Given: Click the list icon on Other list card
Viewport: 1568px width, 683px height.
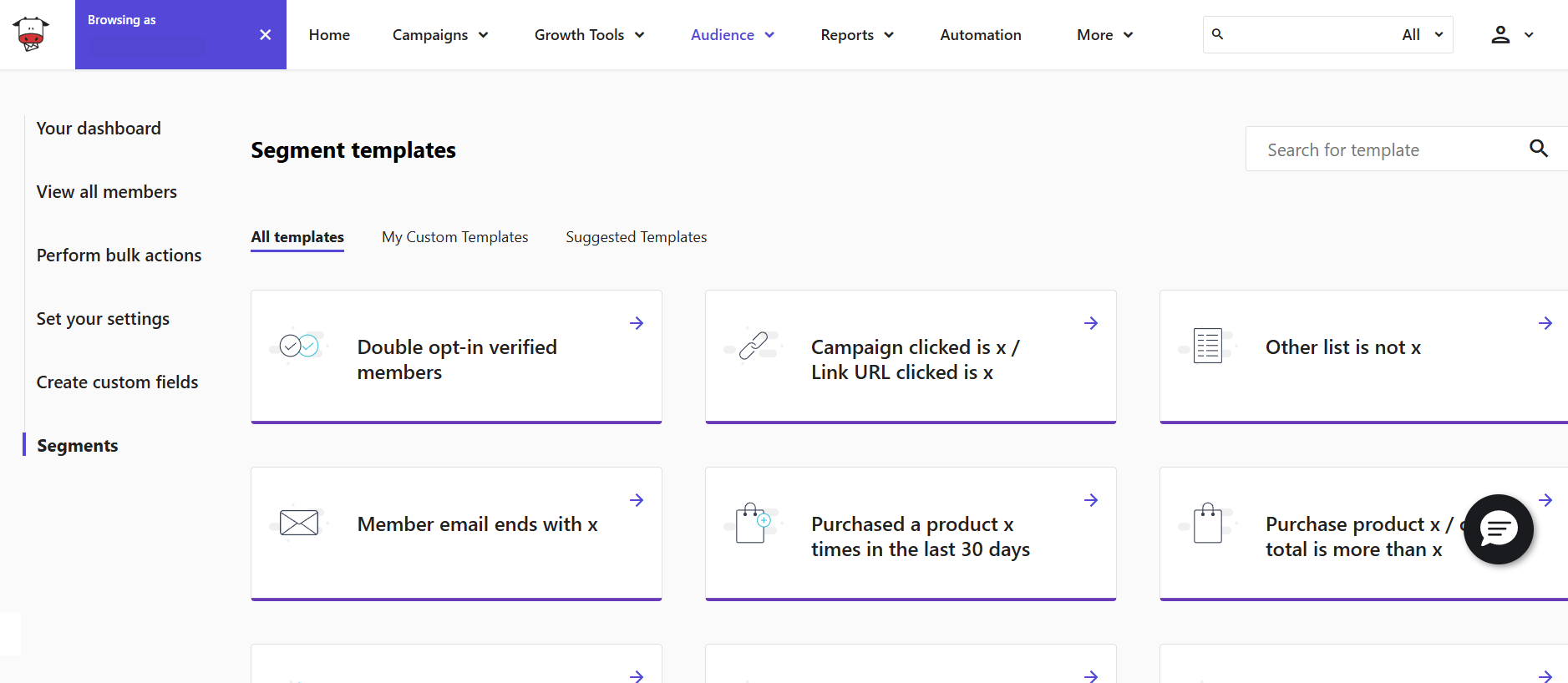Looking at the screenshot, I should point(1208,345).
